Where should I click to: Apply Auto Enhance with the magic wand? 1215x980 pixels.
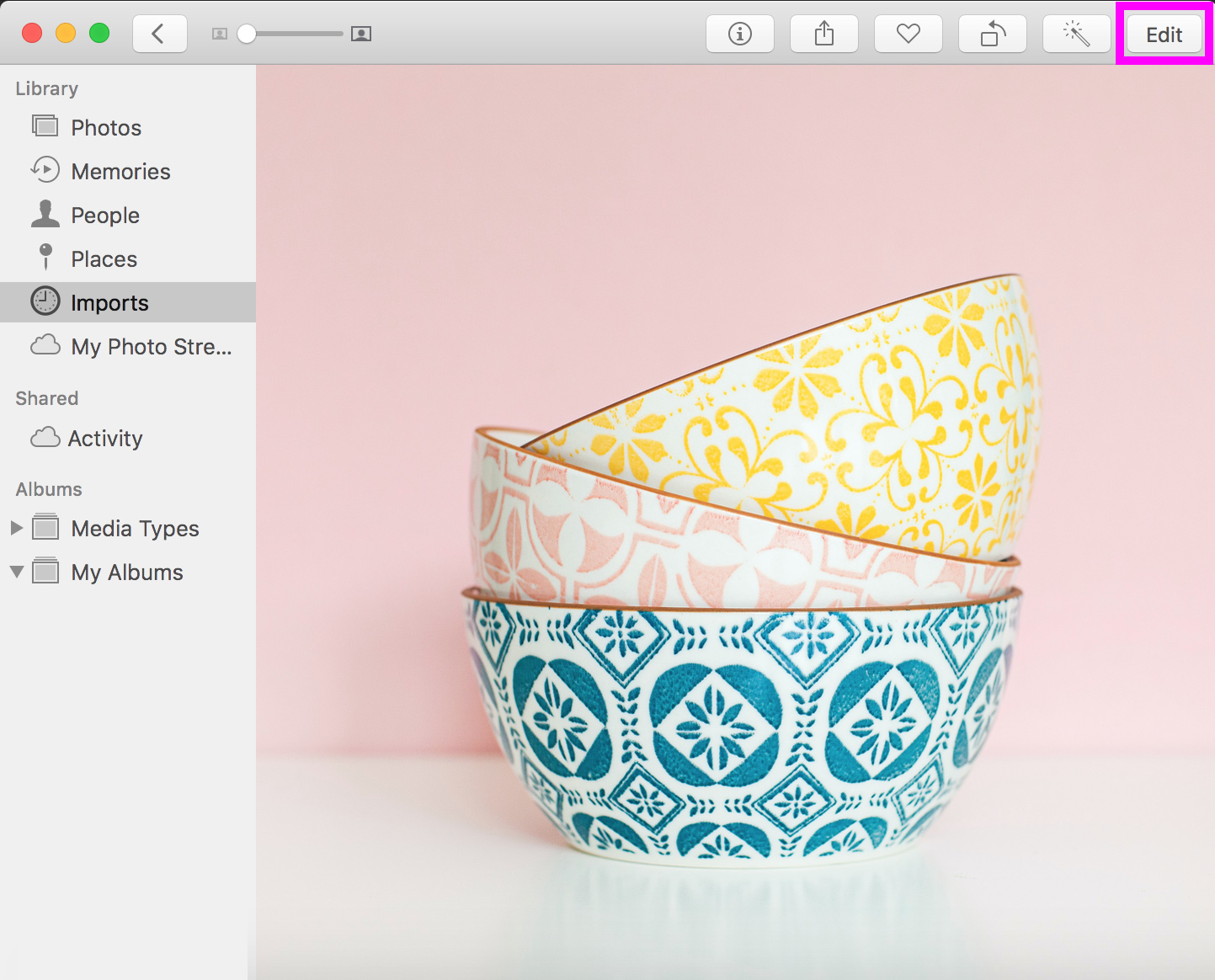(1076, 34)
